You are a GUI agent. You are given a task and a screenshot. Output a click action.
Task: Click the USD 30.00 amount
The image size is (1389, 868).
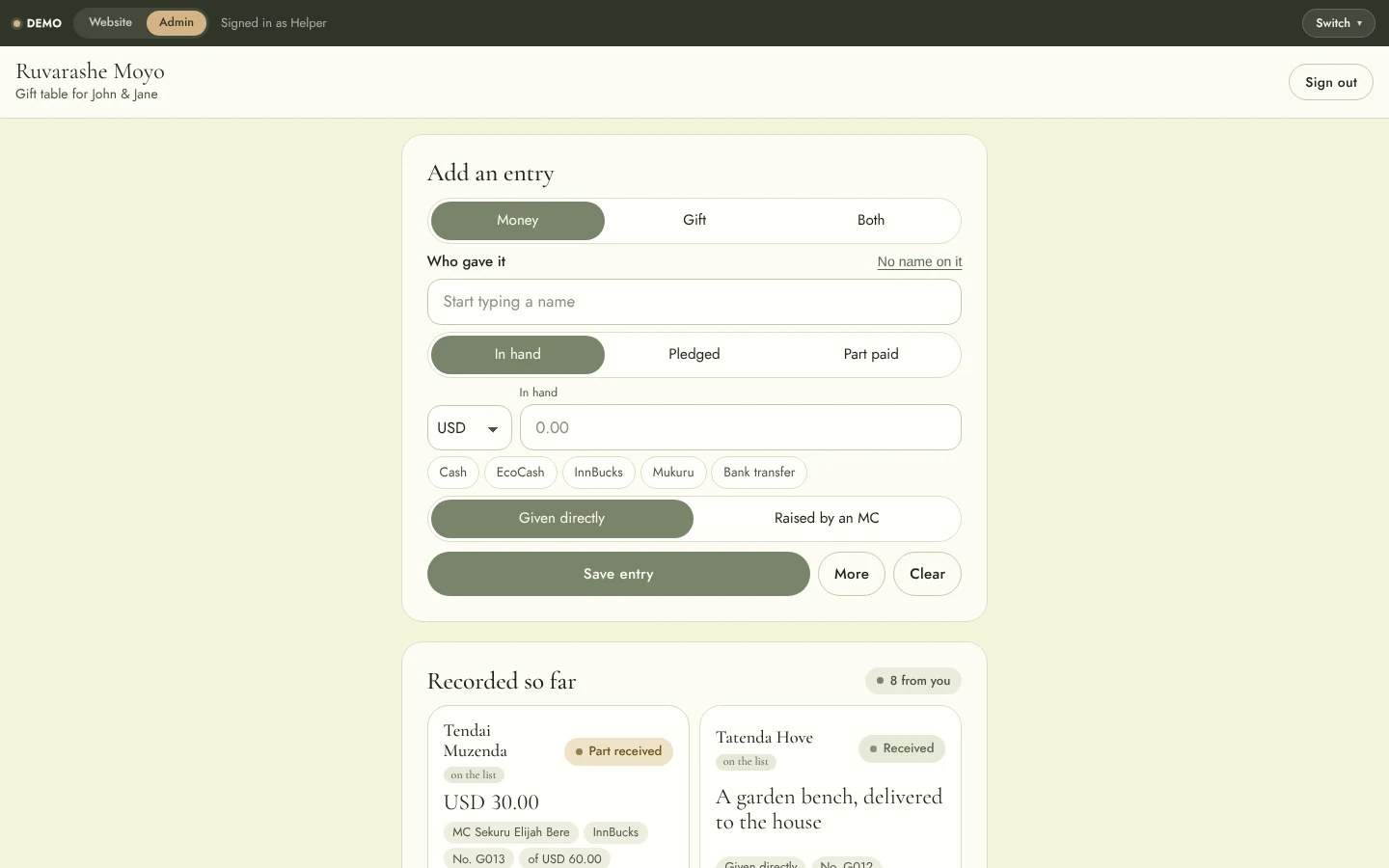[491, 802]
